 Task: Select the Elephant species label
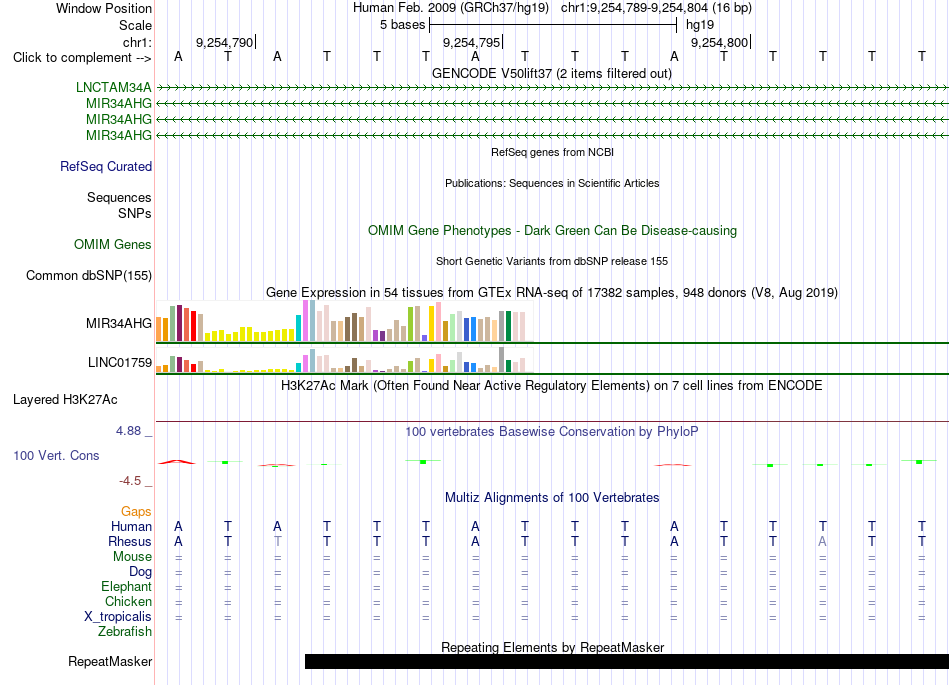(x=127, y=586)
